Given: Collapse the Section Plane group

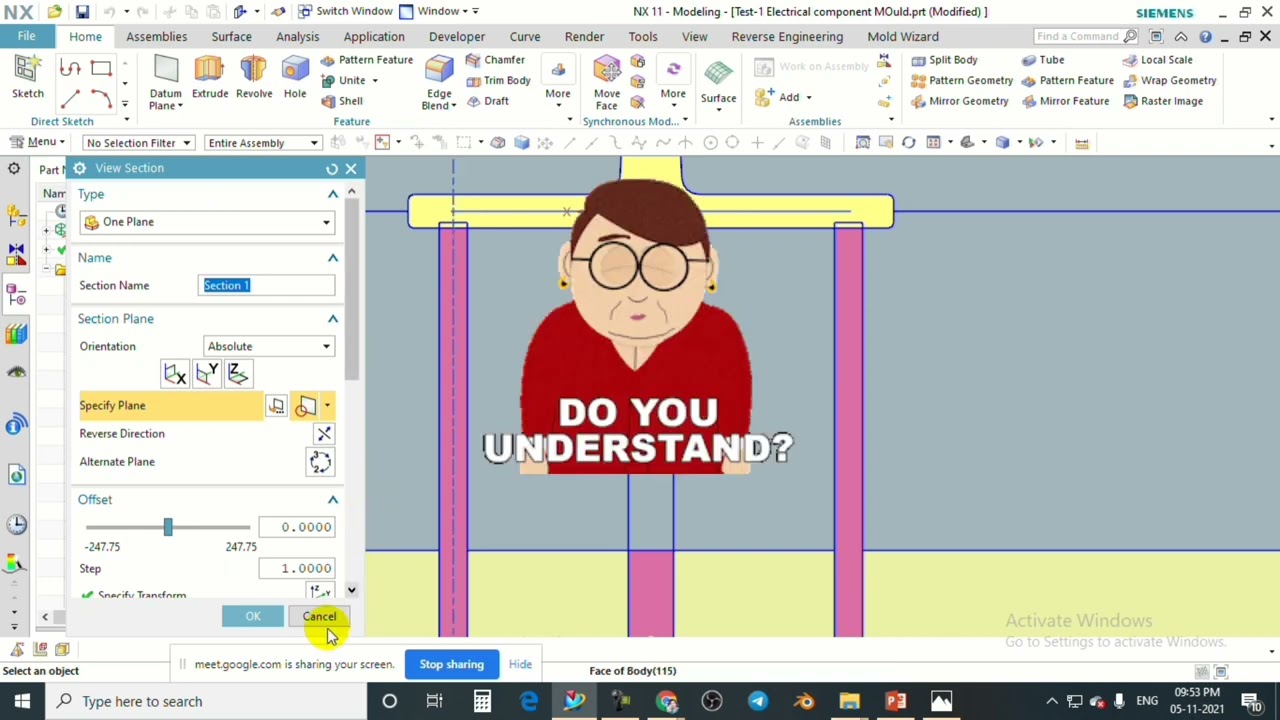Looking at the screenshot, I should (333, 319).
